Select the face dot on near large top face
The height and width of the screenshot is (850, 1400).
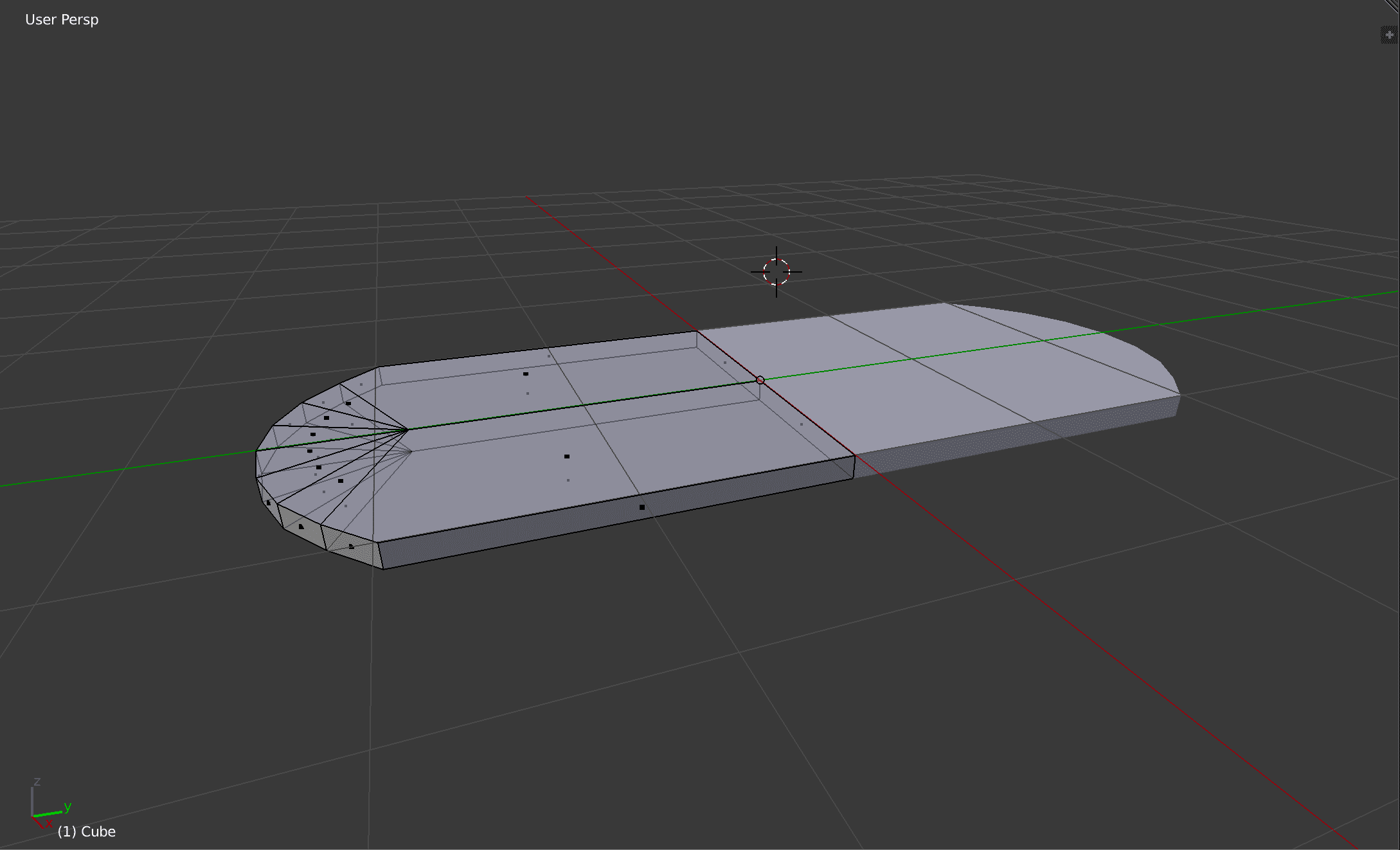coord(566,457)
